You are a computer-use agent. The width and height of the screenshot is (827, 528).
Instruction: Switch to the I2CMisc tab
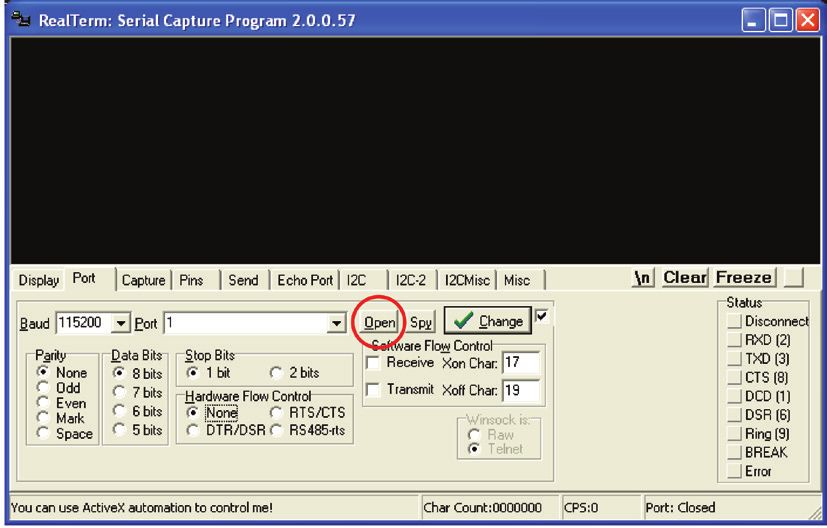[x=467, y=280]
